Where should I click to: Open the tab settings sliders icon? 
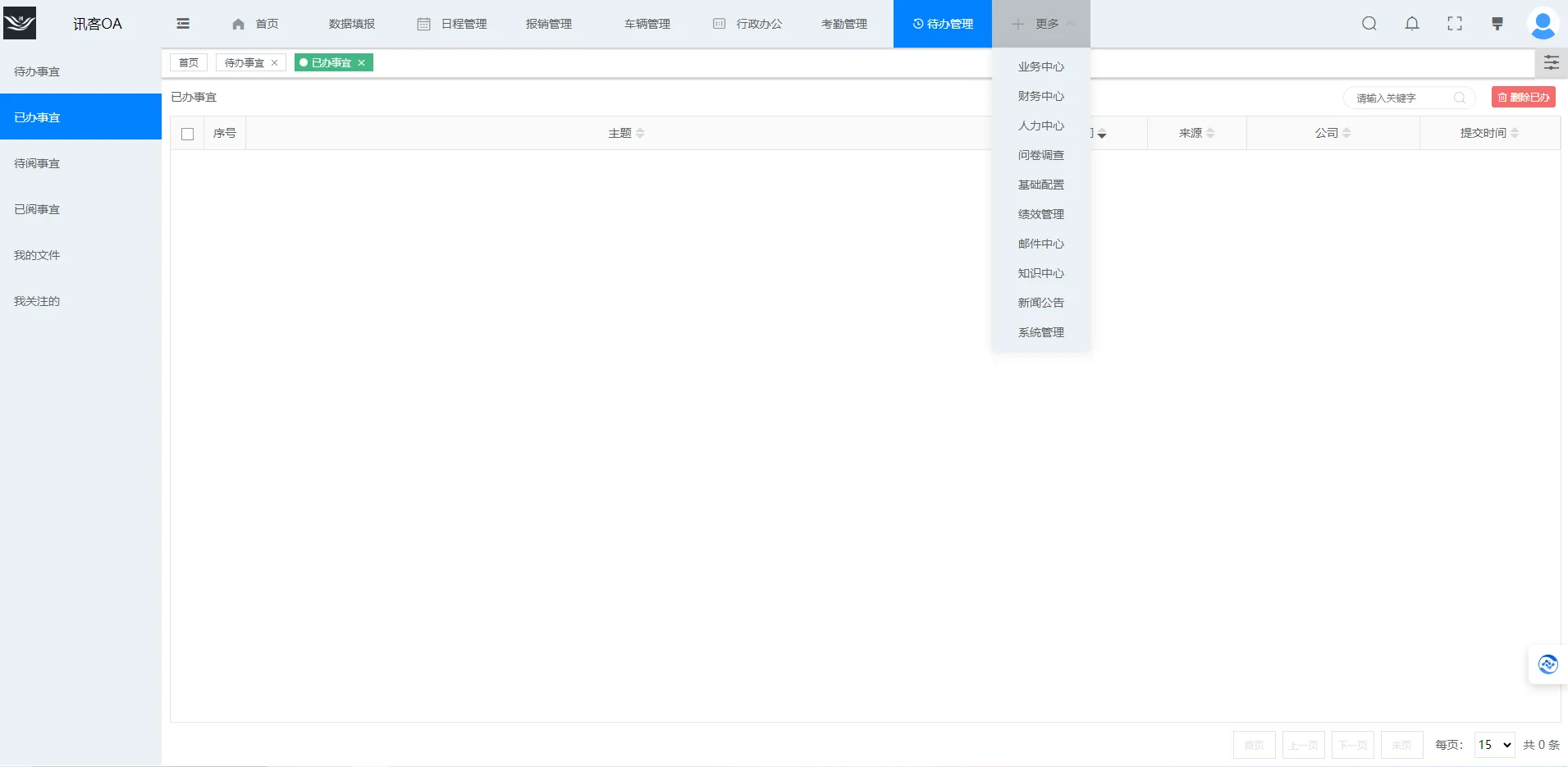[1551, 62]
